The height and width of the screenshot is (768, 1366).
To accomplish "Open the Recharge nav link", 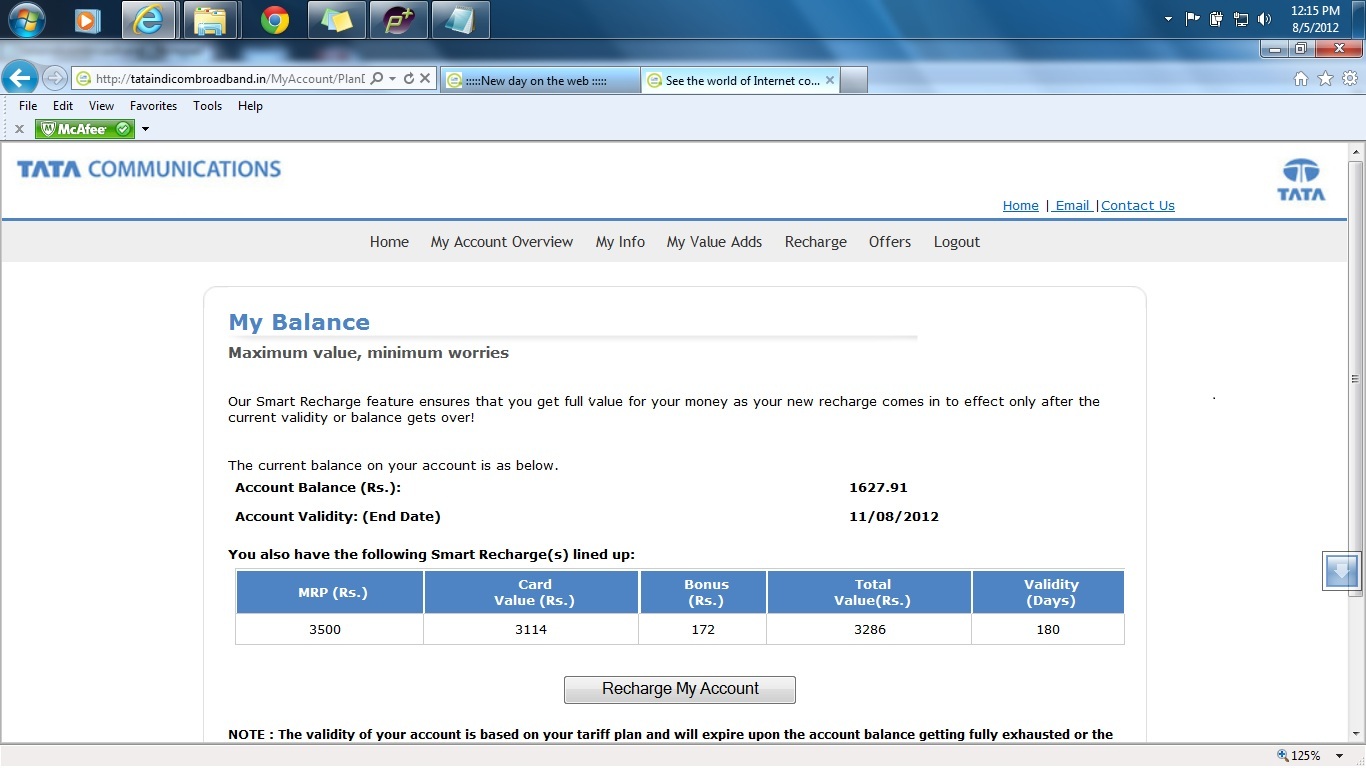I will (815, 242).
